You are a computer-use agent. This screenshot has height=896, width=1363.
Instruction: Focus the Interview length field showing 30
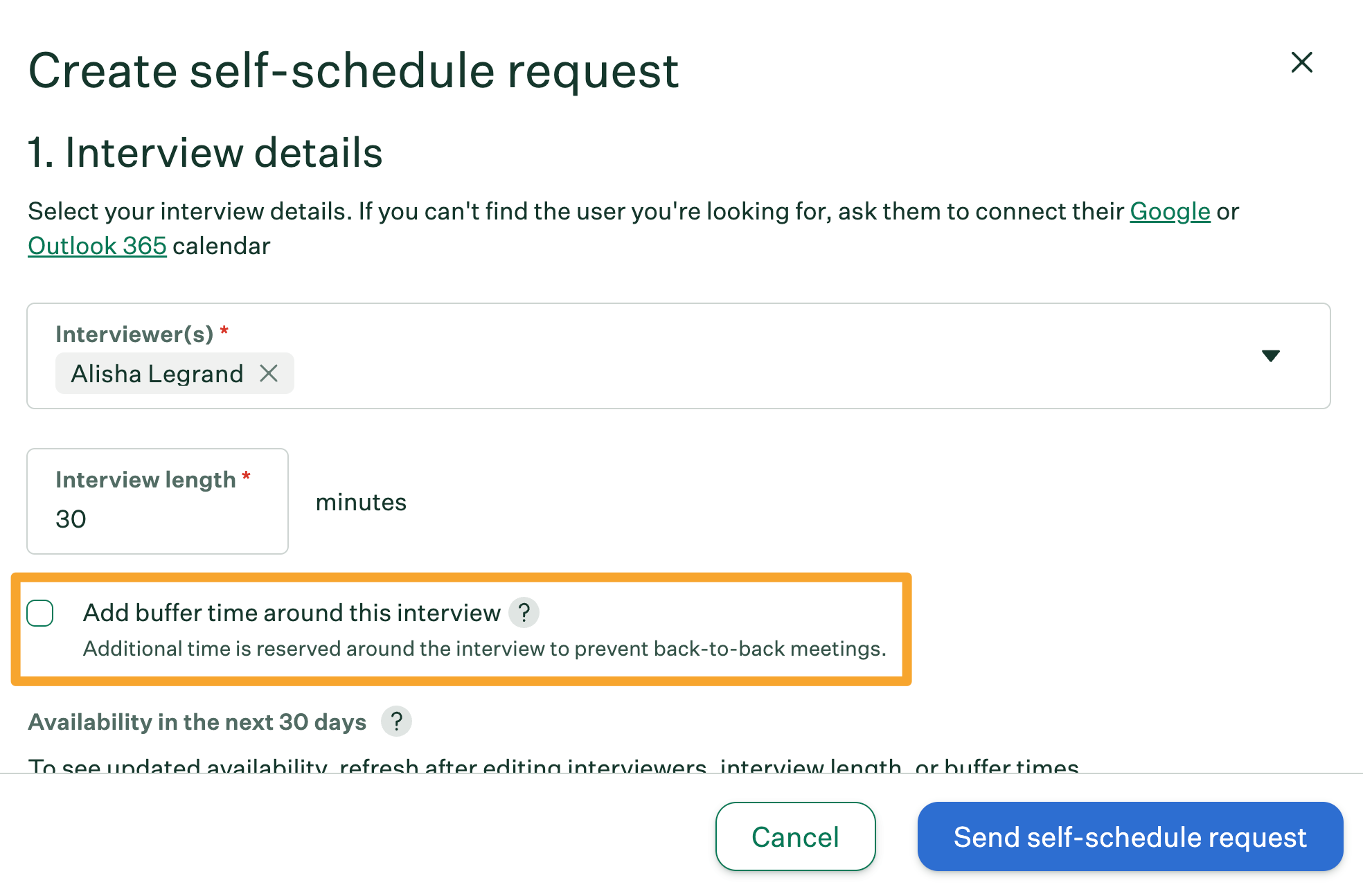point(157,519)
